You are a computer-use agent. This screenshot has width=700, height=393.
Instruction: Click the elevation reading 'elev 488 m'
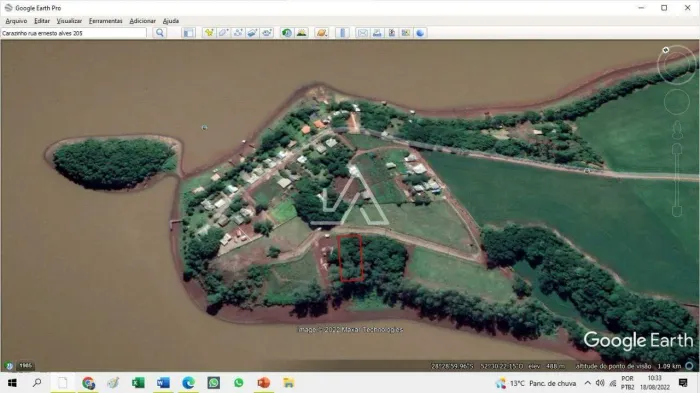click(546, 366)
